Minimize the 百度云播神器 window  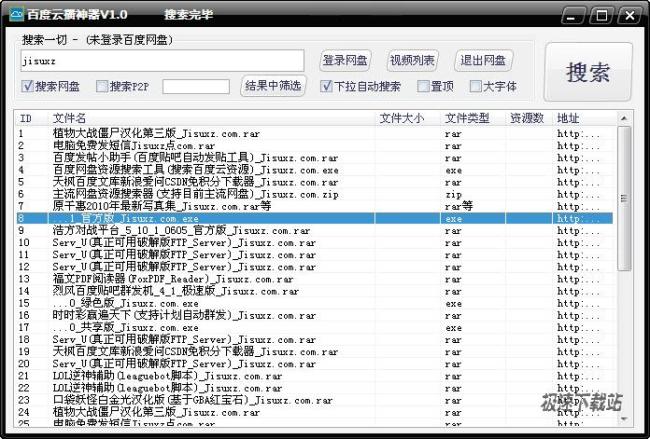coord(572,16)
